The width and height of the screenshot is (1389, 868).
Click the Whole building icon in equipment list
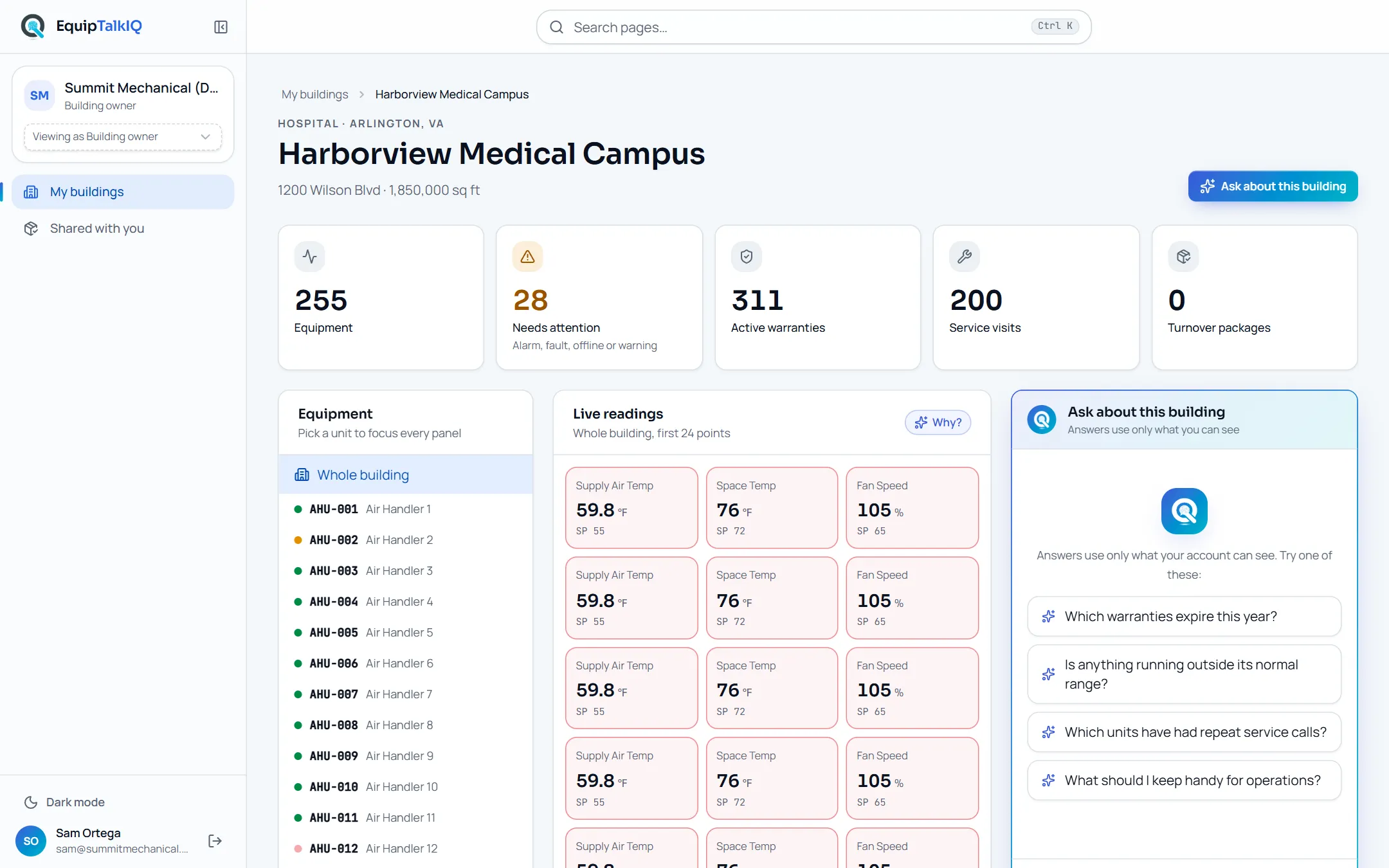[x=302, y=475]
